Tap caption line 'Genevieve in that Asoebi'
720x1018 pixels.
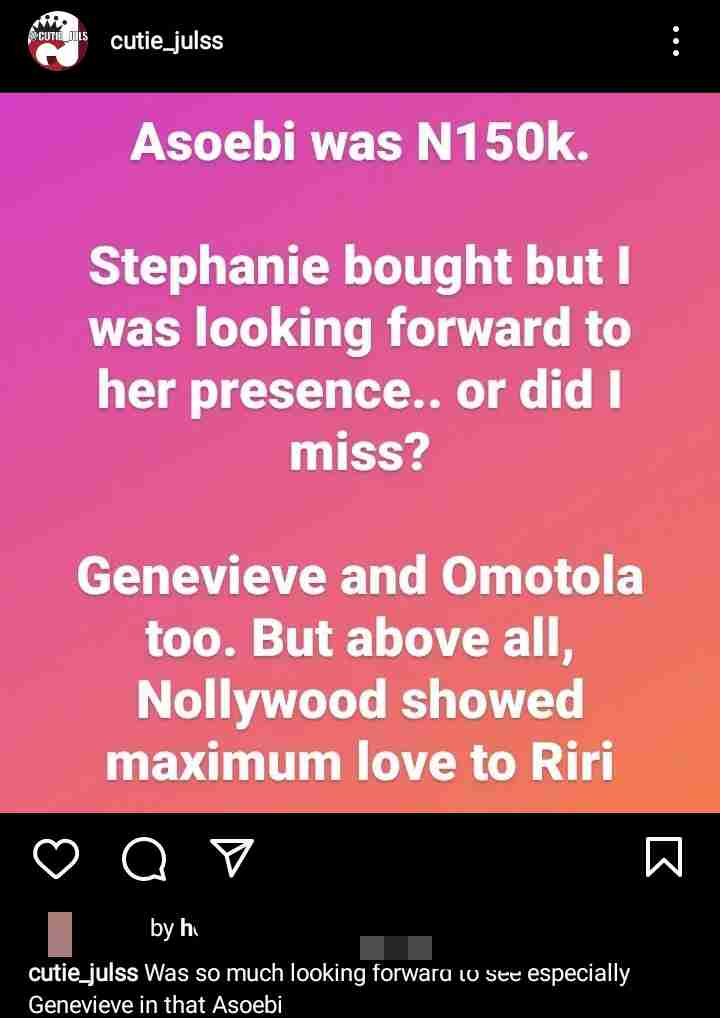coord(156,1005)
